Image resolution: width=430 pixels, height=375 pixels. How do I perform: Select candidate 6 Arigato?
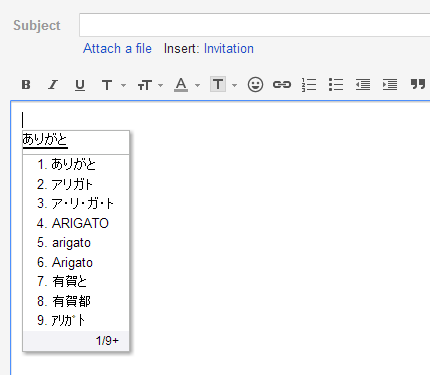(76, 262)
